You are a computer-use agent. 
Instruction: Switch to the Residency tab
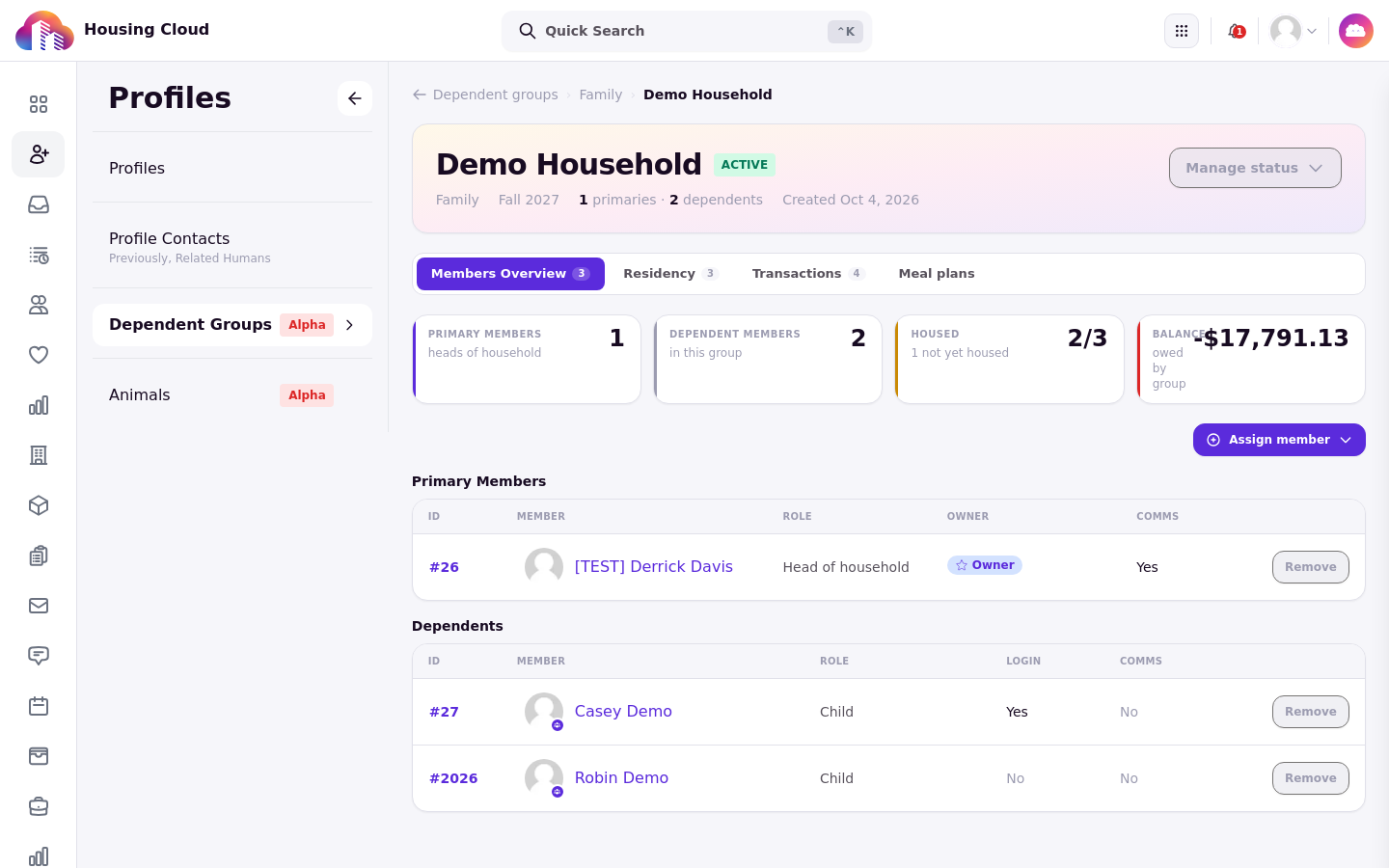point(670,274)
